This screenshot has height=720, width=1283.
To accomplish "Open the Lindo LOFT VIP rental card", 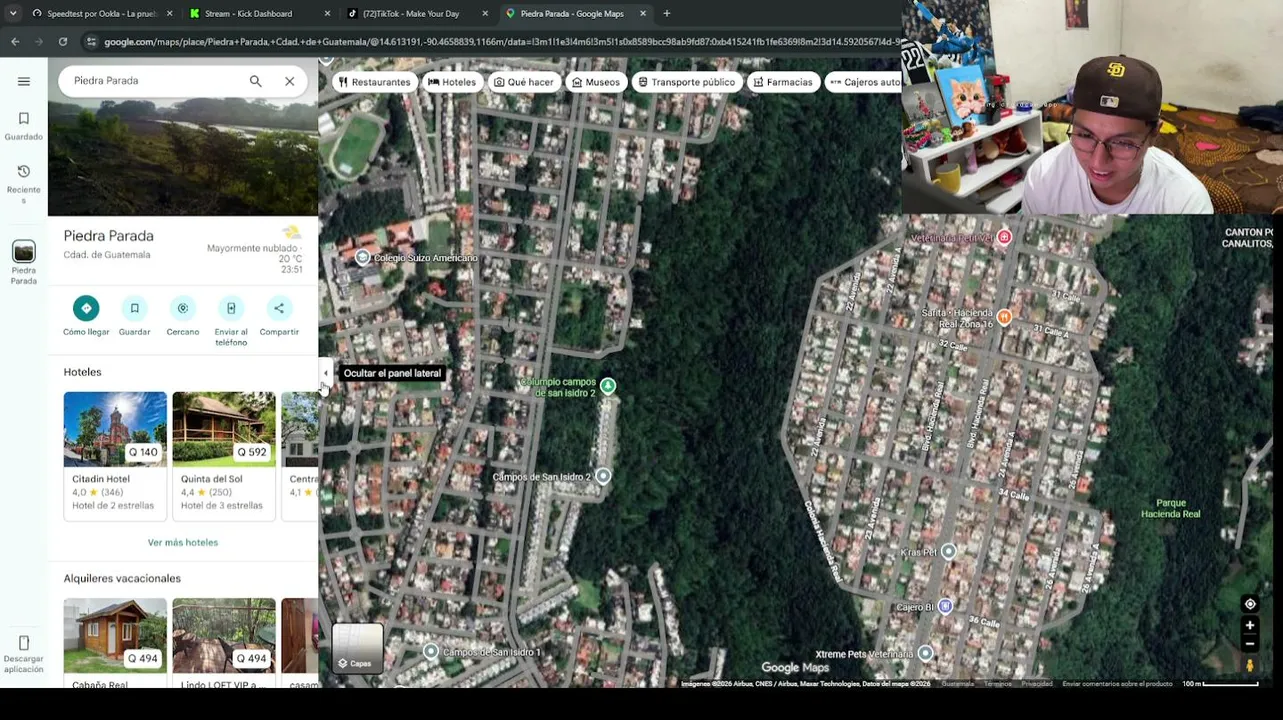I will pos(223,643).
